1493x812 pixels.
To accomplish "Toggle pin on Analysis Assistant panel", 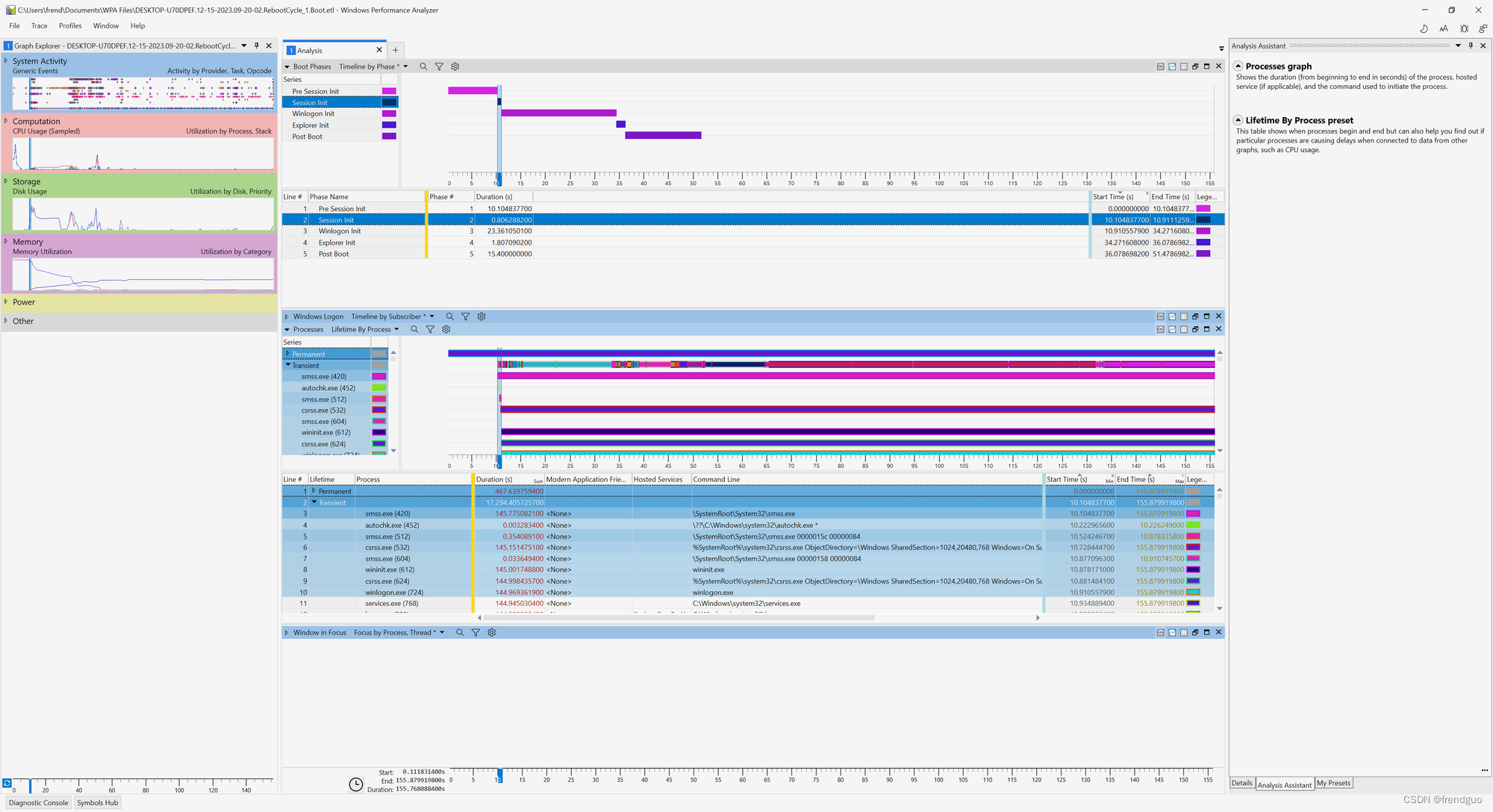I will click(x=1471, y=46).
